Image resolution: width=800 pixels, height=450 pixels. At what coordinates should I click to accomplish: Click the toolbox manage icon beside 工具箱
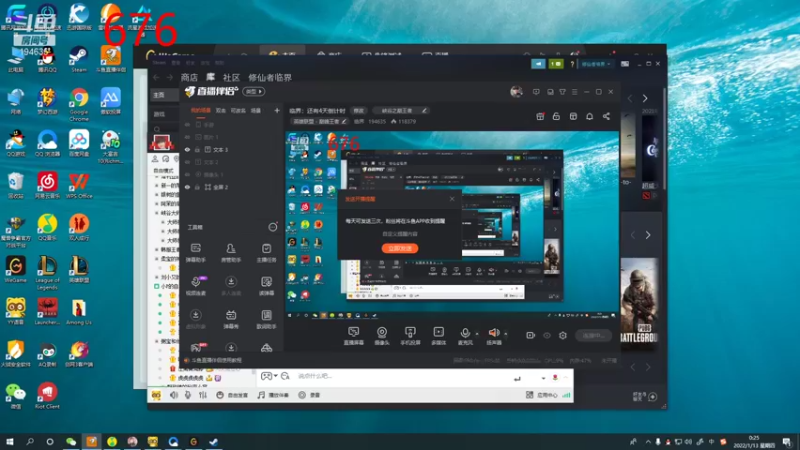[273, 227]
